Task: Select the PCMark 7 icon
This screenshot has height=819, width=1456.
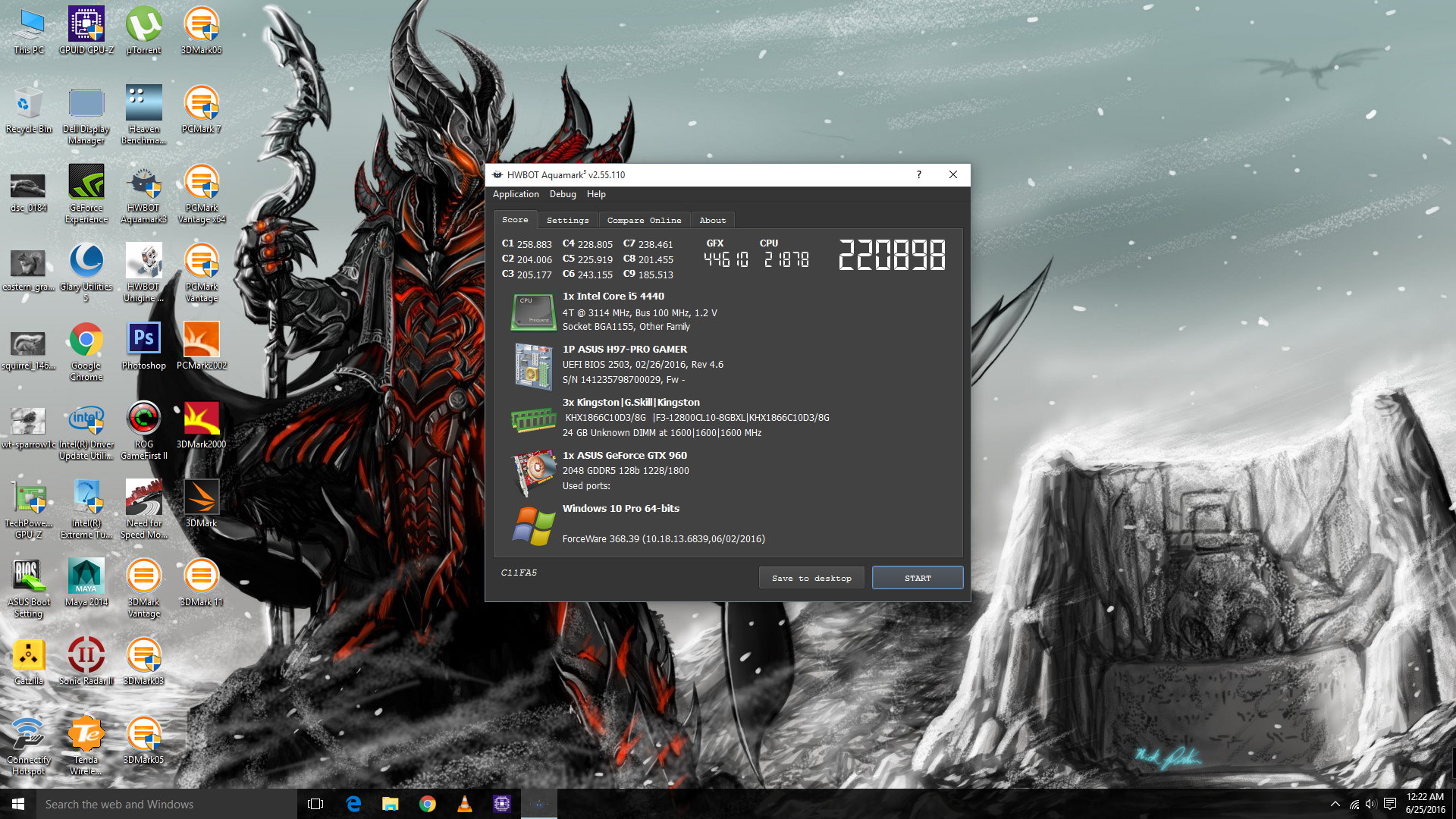Action: 202,110
